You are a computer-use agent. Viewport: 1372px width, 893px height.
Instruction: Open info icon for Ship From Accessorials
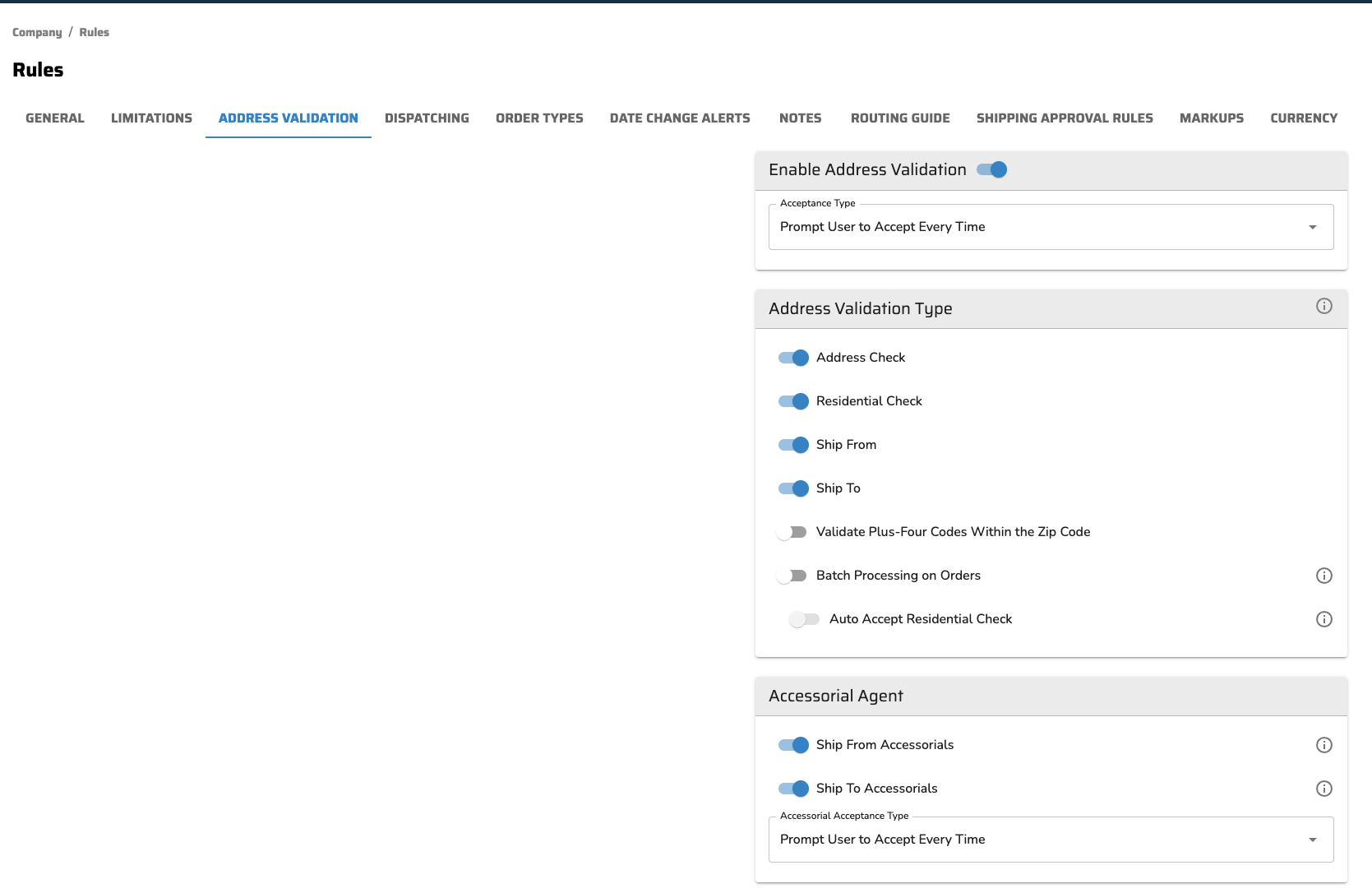click(x=1323, y=745)
